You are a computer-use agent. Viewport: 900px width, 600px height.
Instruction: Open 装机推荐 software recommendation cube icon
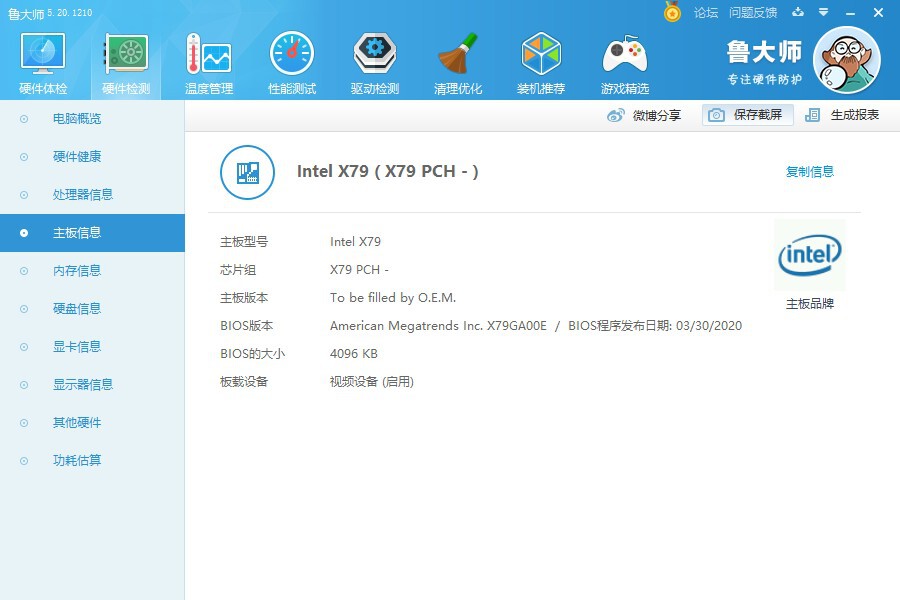coord(541,62)
